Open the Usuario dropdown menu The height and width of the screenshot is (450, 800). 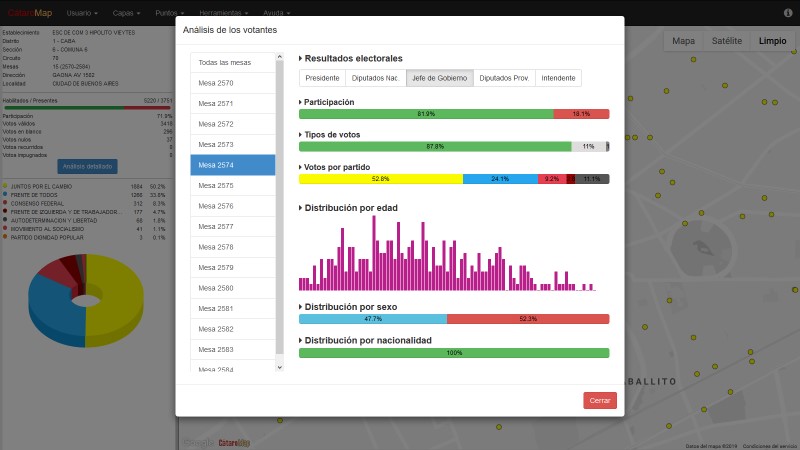point(82,13)
